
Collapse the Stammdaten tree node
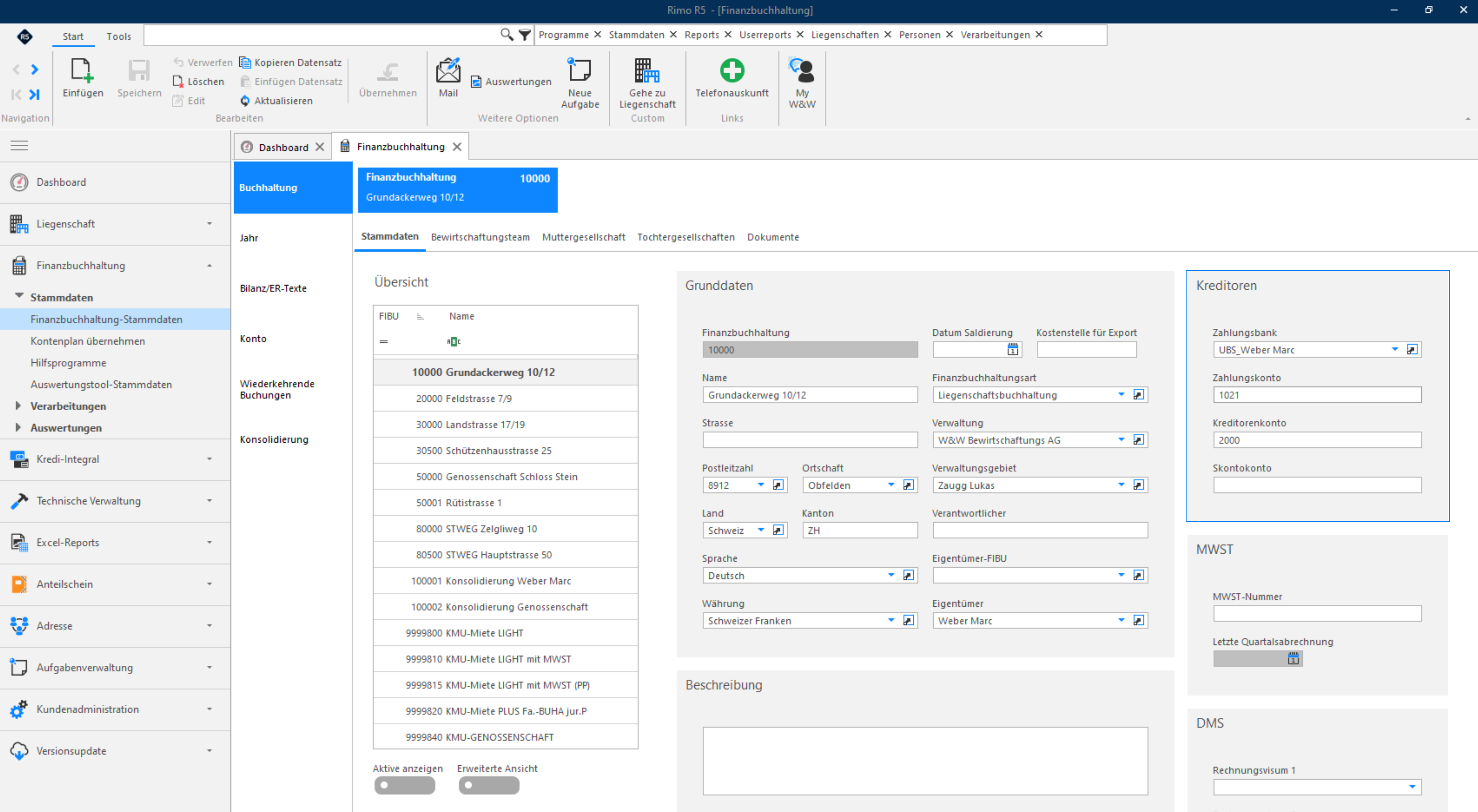(x=19, y=296)
